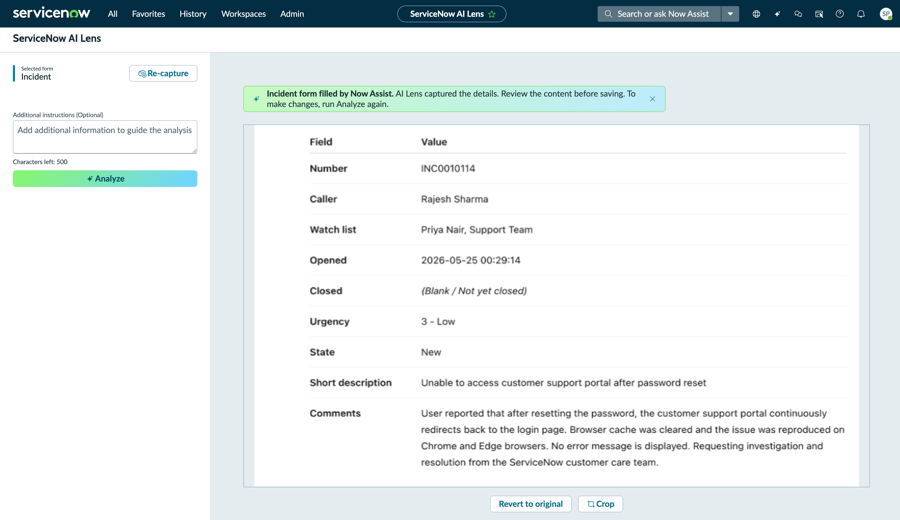
Task: Click the Watch list field label
Action: point(333,230)
